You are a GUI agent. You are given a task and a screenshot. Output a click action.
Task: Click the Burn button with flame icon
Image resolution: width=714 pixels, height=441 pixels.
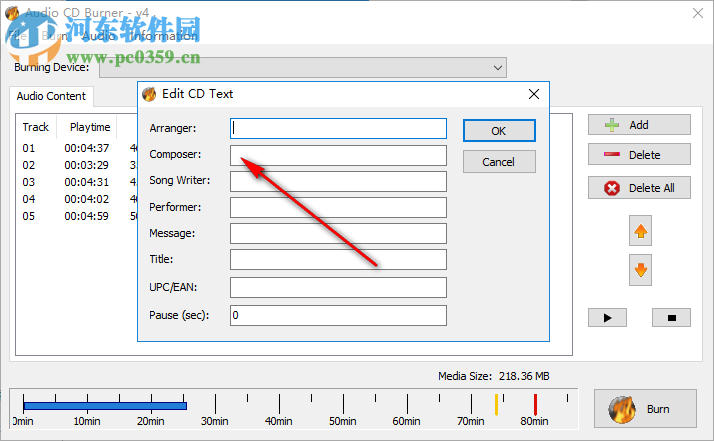point(645,409)
